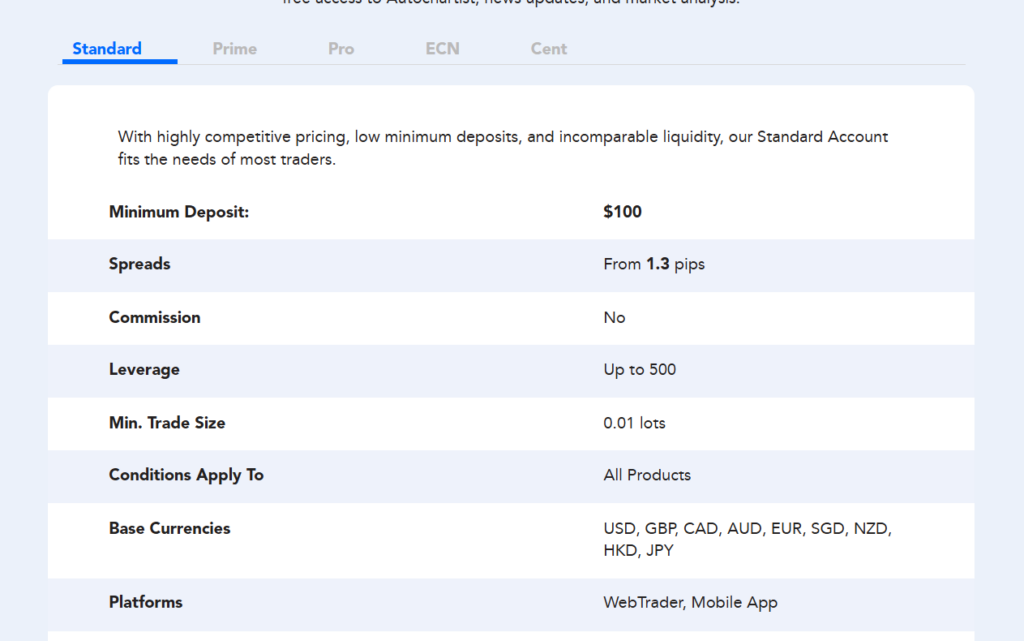Click the Minimum Deposit label
This screenshot has height=641, width=1024.
[178, 212]
